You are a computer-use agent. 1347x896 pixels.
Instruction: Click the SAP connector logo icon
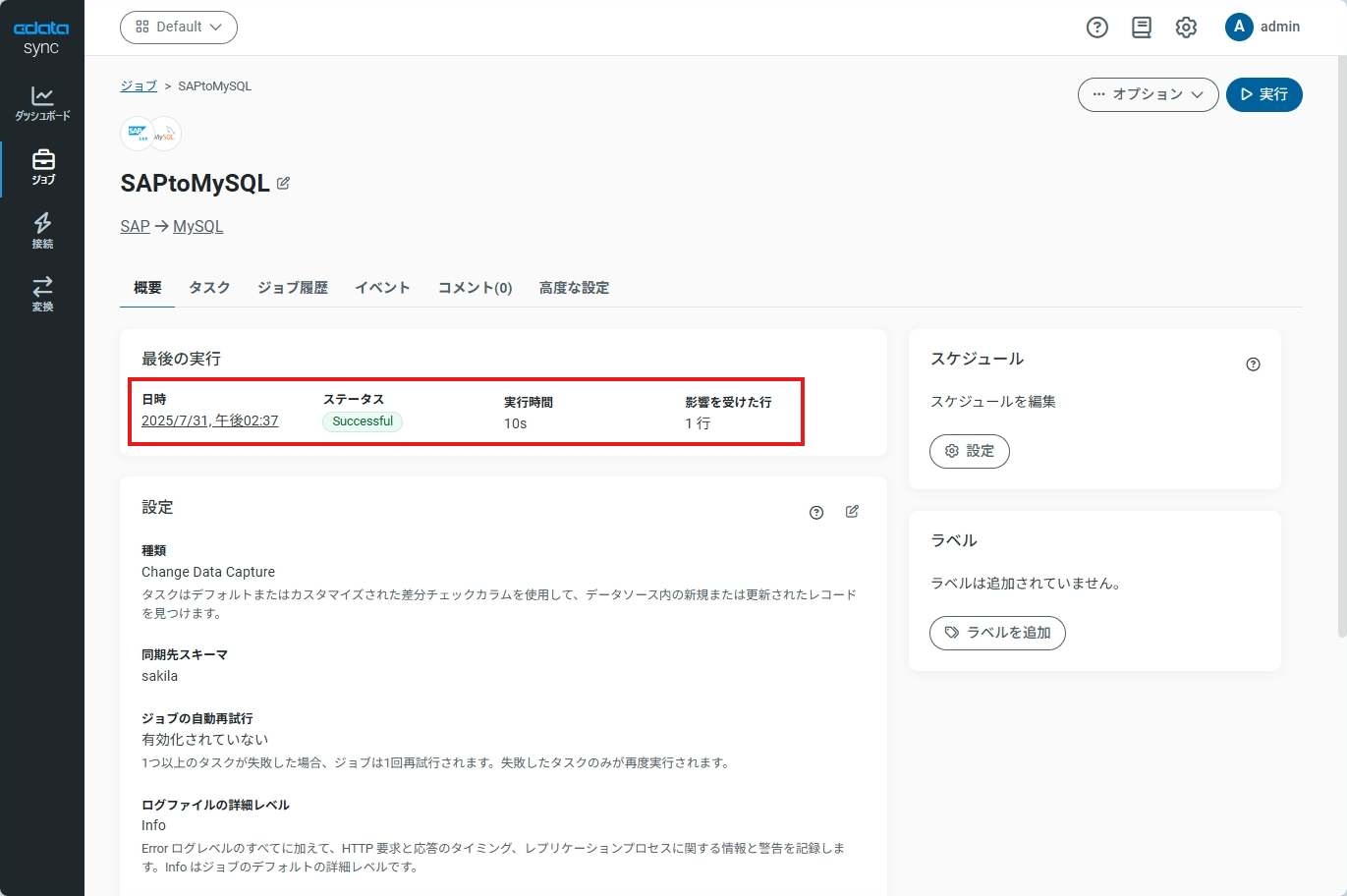pos(137,133)
